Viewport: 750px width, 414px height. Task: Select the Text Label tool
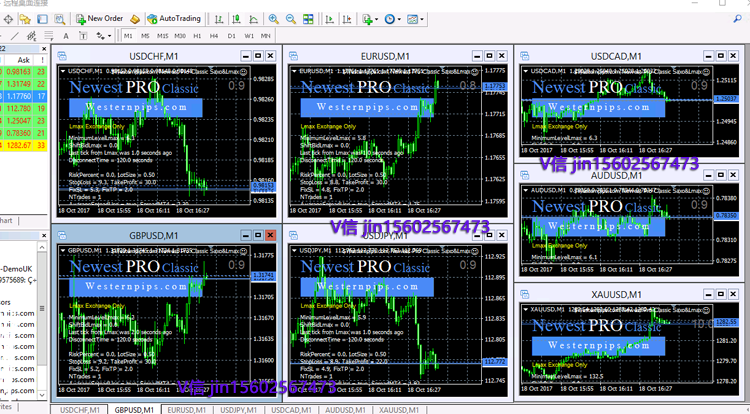pos(83,36)
